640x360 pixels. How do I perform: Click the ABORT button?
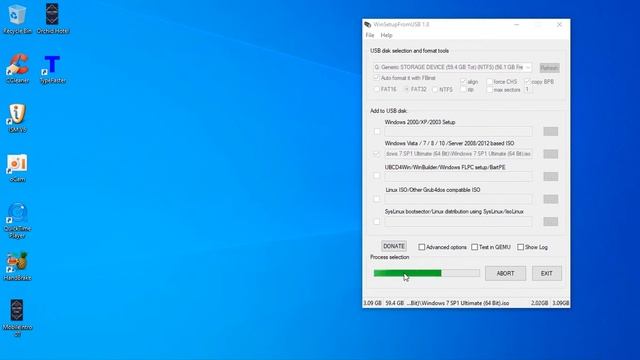505,273
